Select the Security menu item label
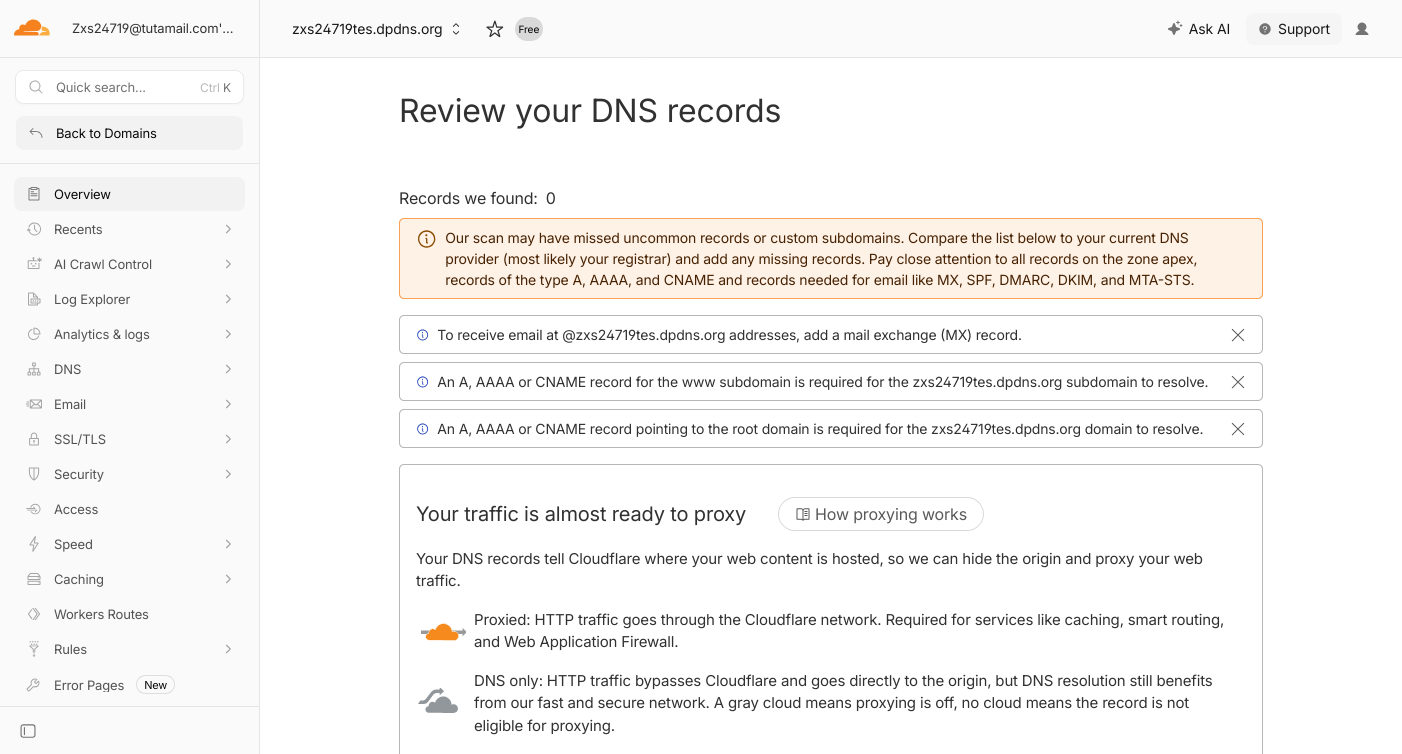This screenshot has height=754, width=1402. tap(79, 474)
